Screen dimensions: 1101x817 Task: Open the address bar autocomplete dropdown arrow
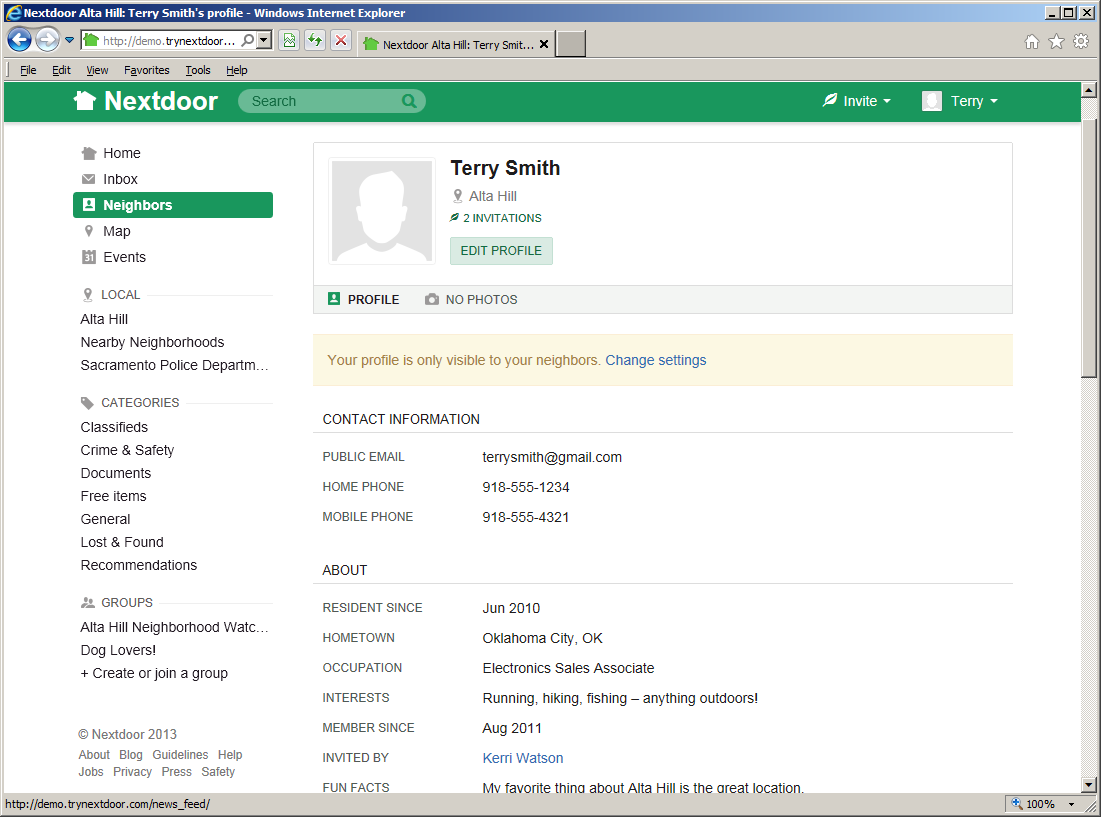tap(264, 41)
